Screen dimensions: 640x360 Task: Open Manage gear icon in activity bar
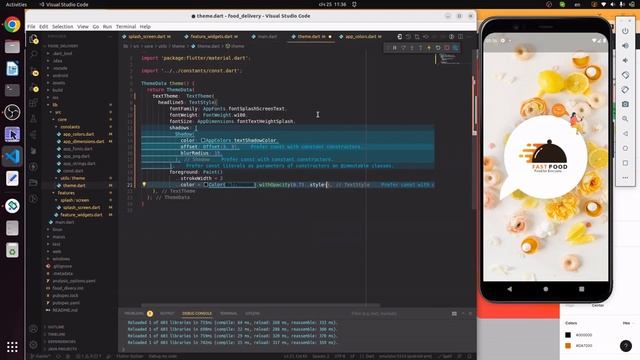coord(34,345)
